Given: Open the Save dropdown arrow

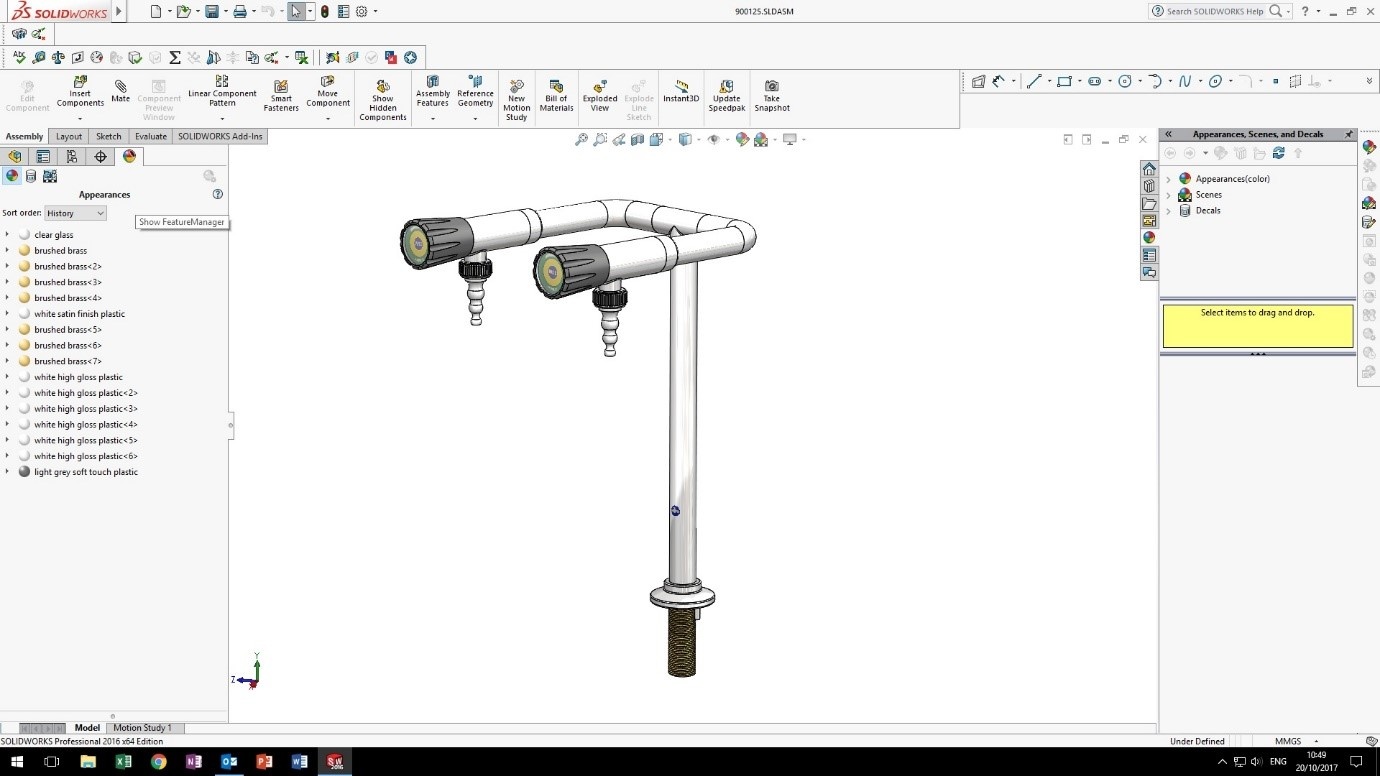Looking at the screenshot, I should click(224, 12).
